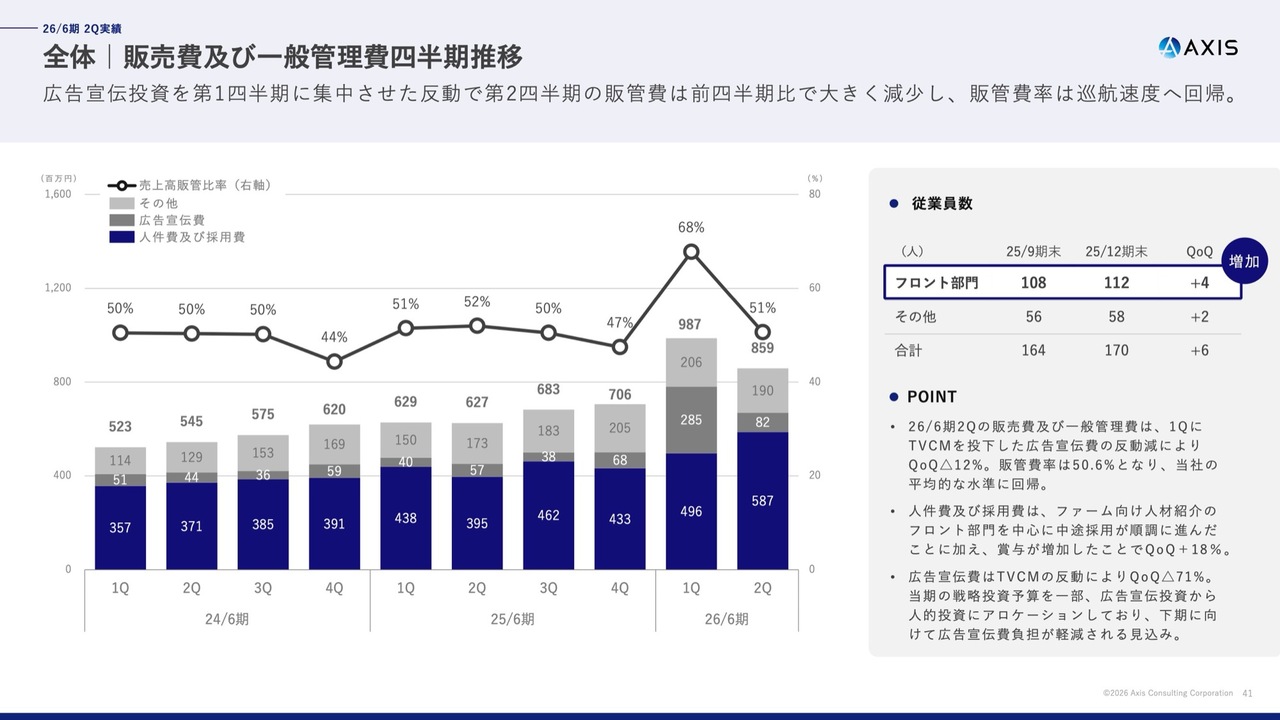Click the 人件費及び採用費 navy legend swatch
Viewport: 1280px width, 720px height.
tap(121, 237)
